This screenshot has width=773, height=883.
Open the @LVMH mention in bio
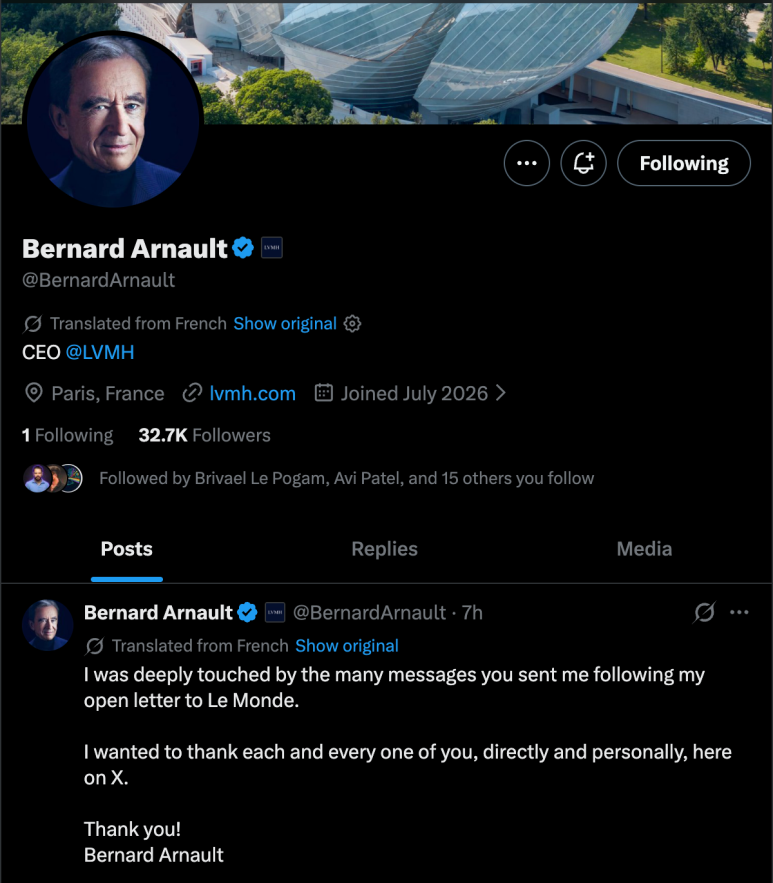pos(100,353)
